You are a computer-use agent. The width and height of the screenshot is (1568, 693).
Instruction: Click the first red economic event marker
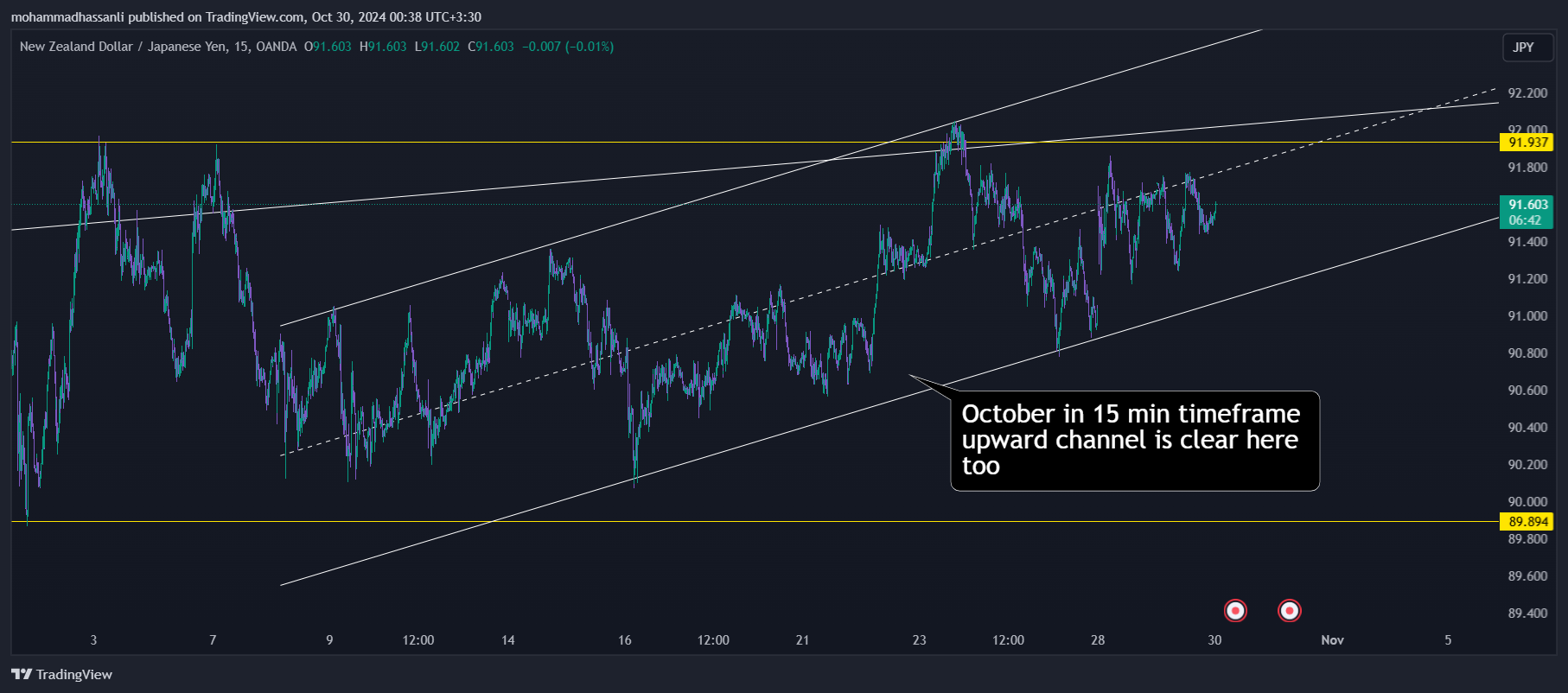[x=1236, y=611]
